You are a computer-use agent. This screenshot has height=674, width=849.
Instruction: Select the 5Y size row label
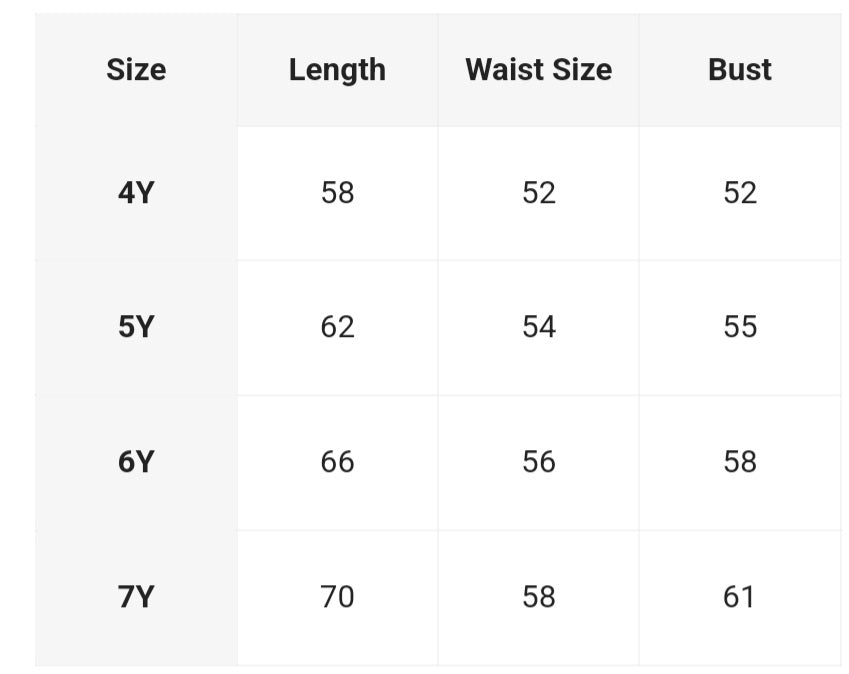(136, 327)
